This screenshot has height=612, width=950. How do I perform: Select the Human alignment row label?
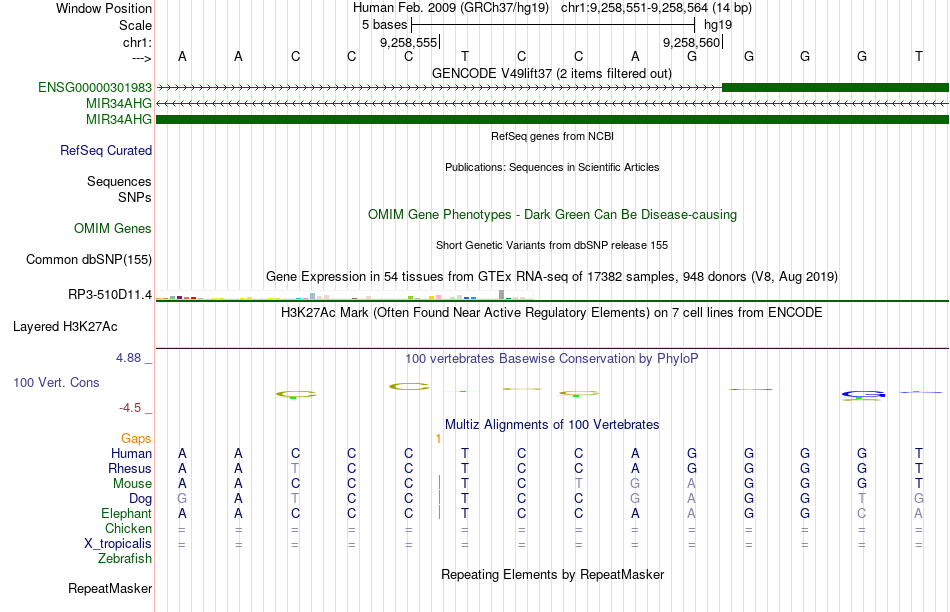pyautogui.click(x=131, y=453)
